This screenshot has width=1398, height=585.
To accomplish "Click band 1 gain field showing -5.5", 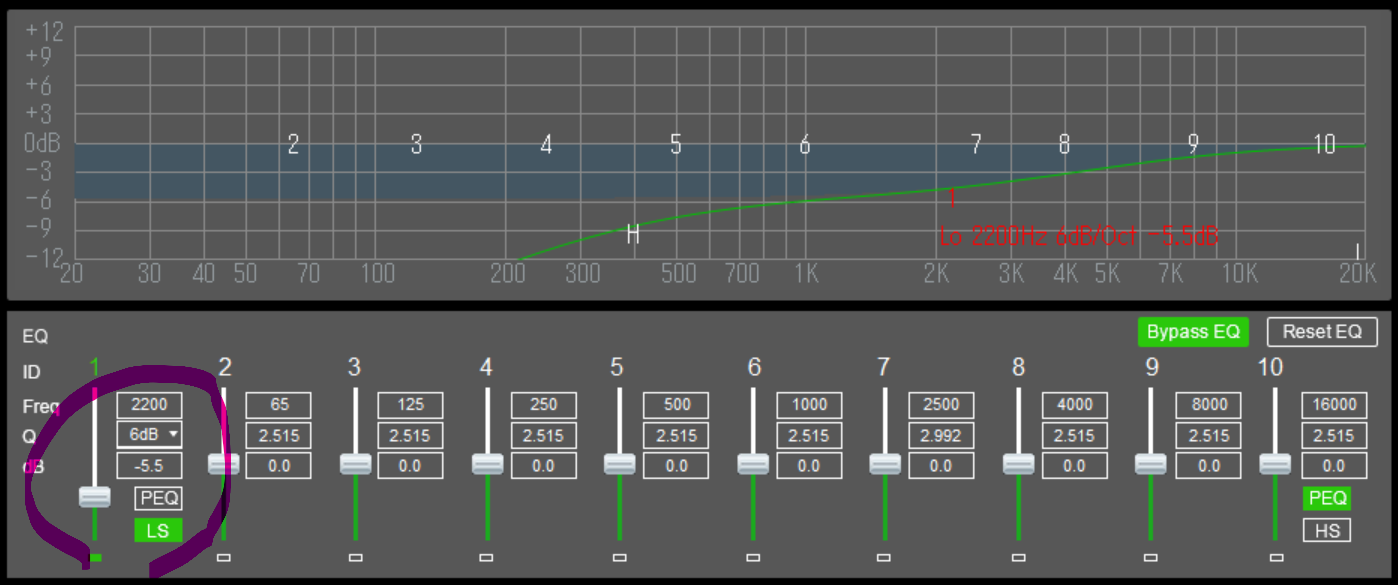I will 149,466.
